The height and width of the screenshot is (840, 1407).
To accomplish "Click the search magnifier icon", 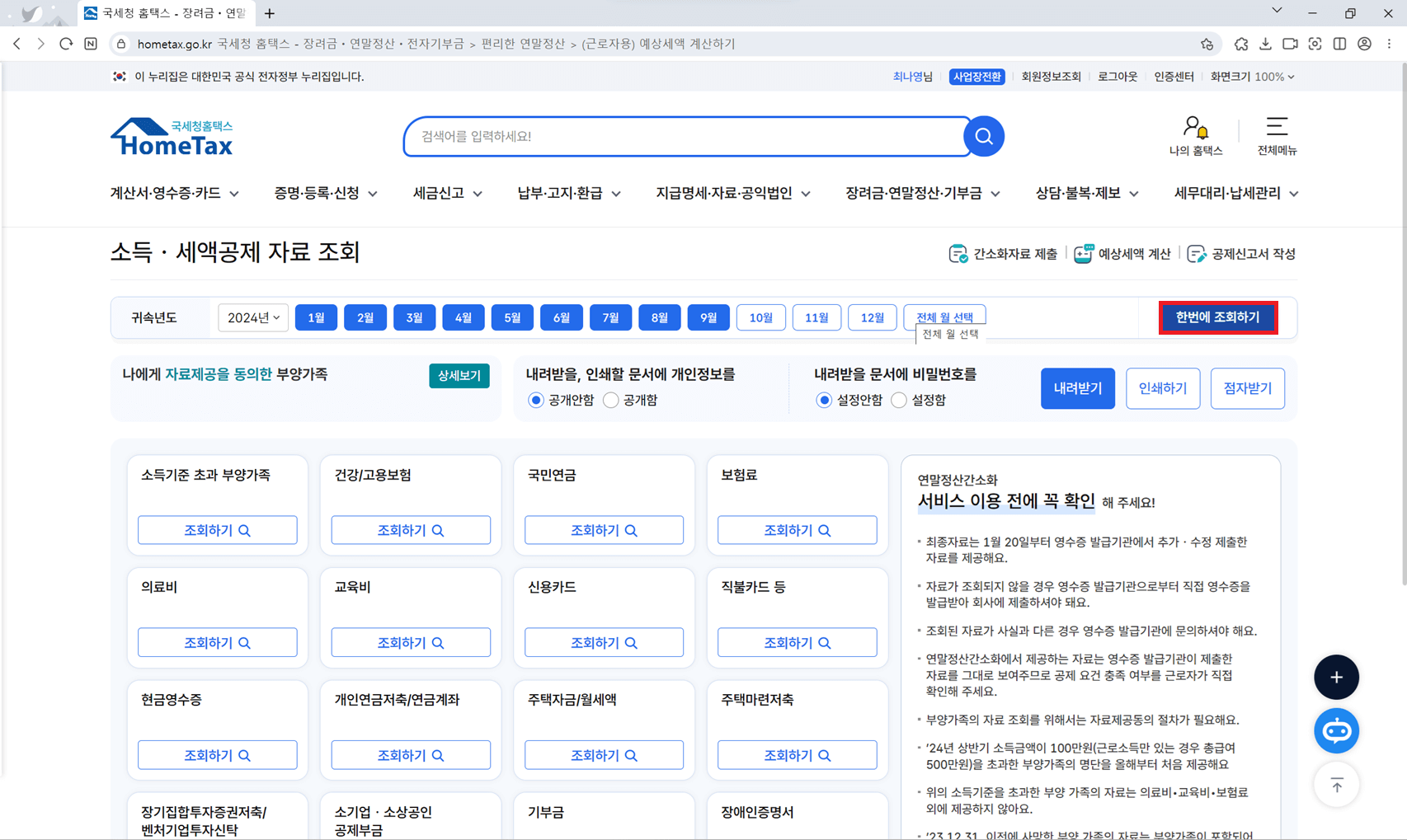I will pyautogui.click(x=983, y=136).
